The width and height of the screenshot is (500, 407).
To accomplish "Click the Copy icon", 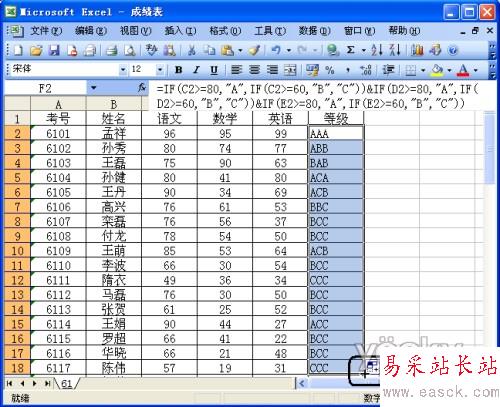I will coord(209,50).
